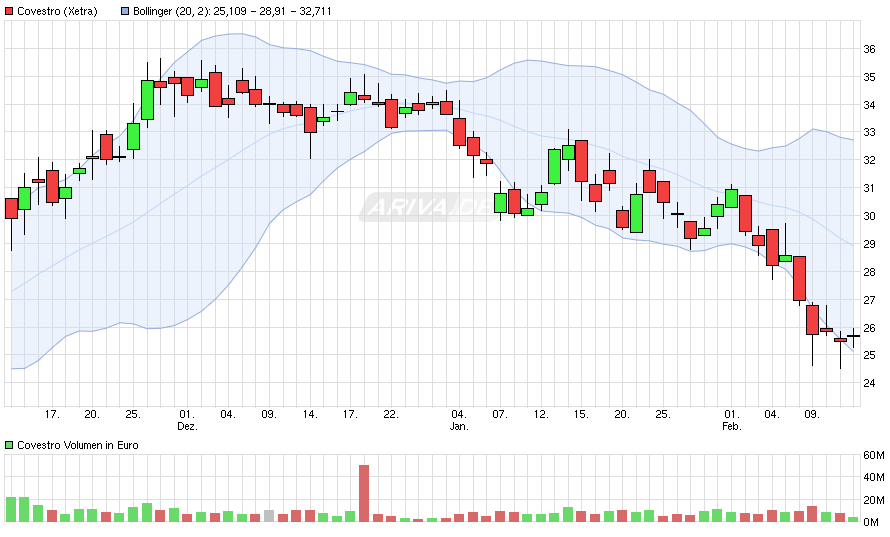Viewport: 890px width, 537px height.
Task: Click the 'Dez.' month label
Action: pos(187,426)
